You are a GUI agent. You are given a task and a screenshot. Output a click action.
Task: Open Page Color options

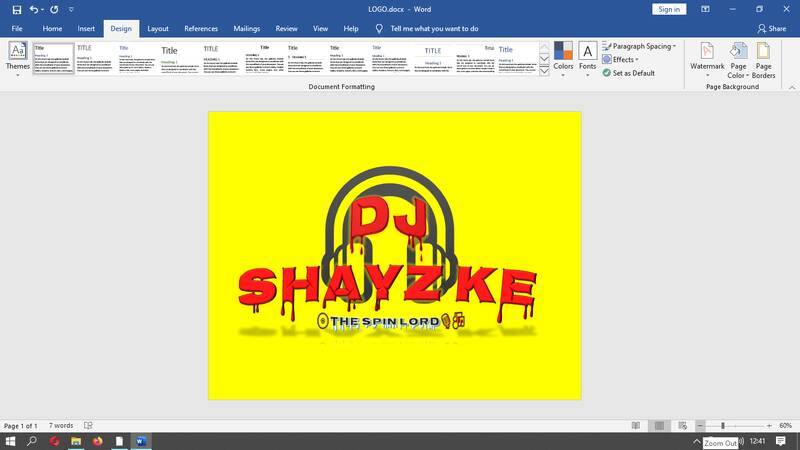click(737, 60)
